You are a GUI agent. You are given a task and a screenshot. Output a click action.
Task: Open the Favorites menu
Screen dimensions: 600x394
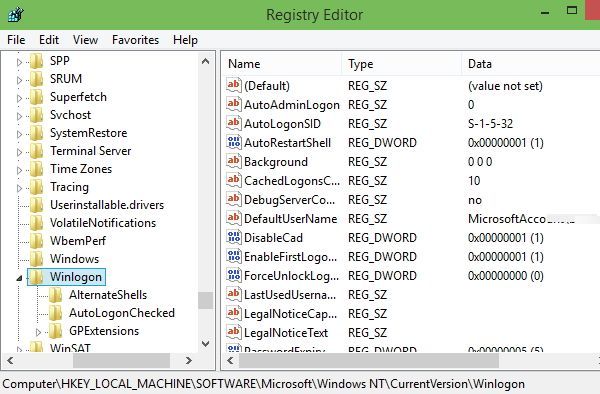click(135, 40)
